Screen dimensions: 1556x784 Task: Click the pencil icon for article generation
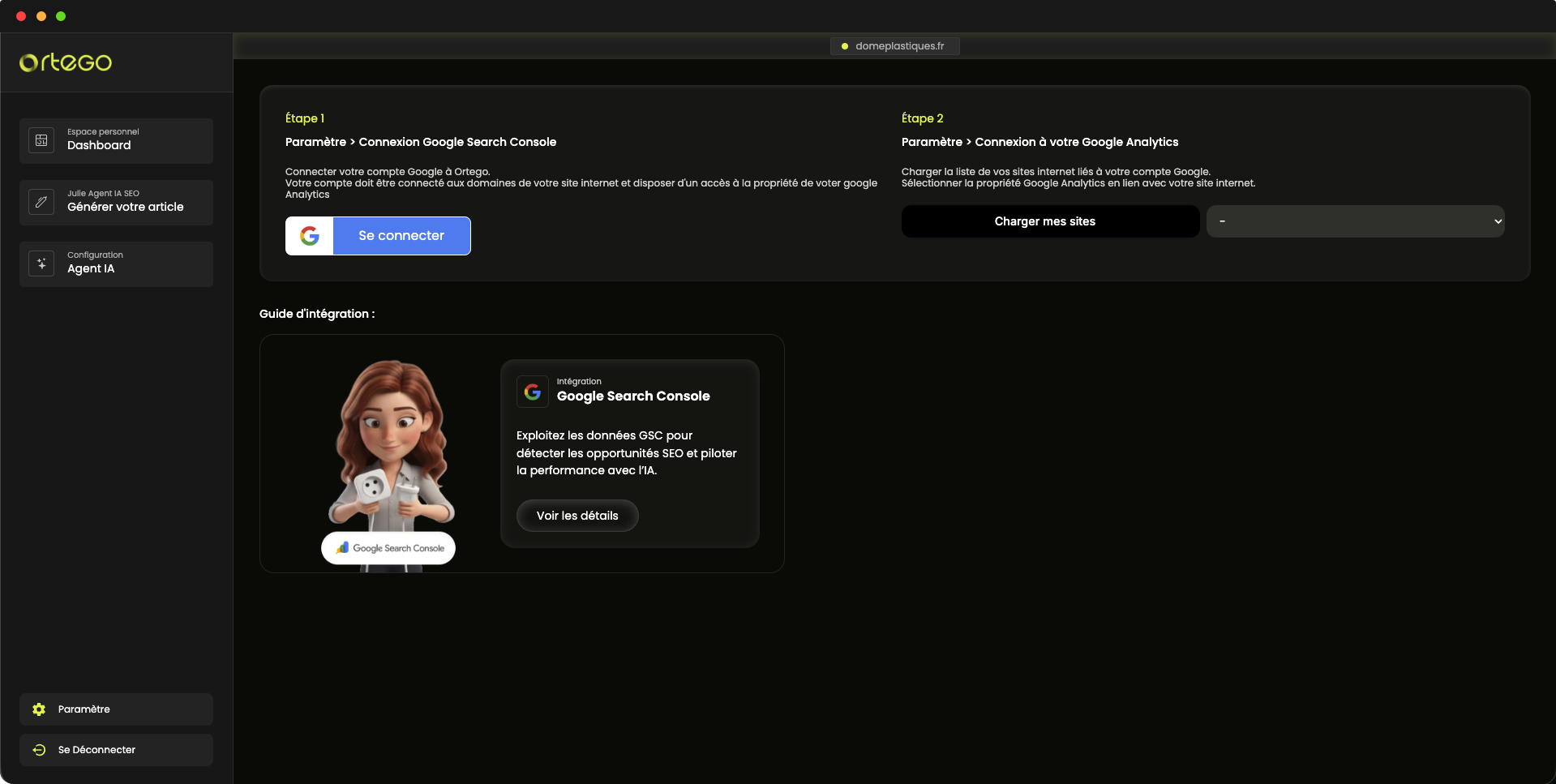[x=41, y=202]
